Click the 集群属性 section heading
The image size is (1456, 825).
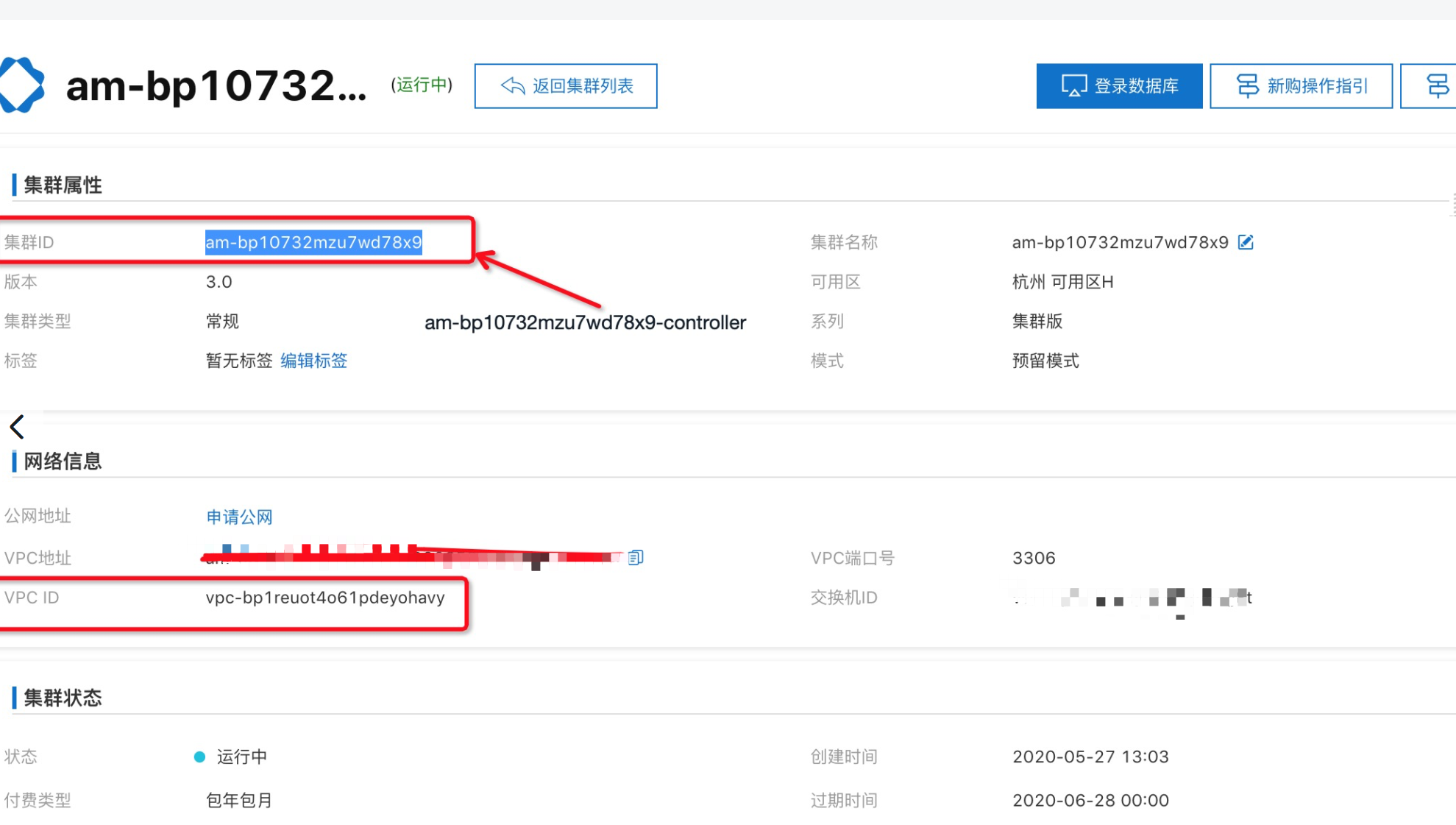[63, 185]
